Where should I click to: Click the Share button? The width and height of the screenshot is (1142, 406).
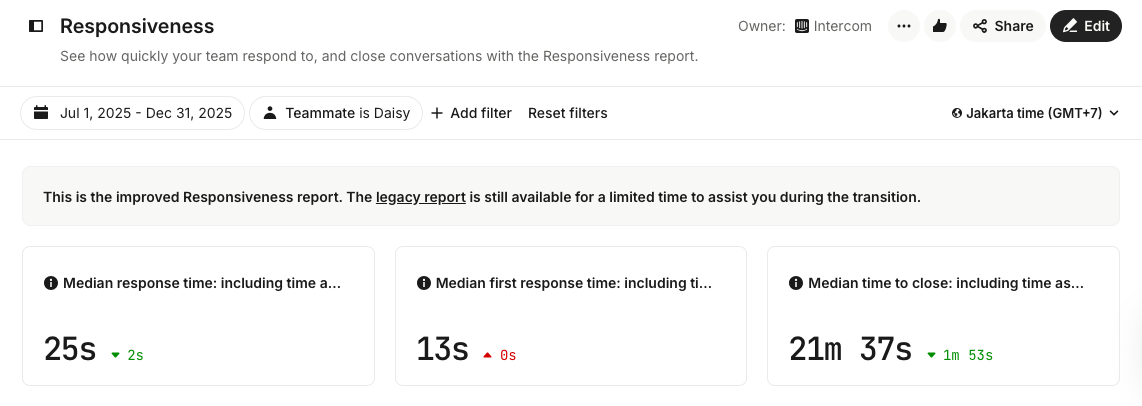pos(1003,26)
